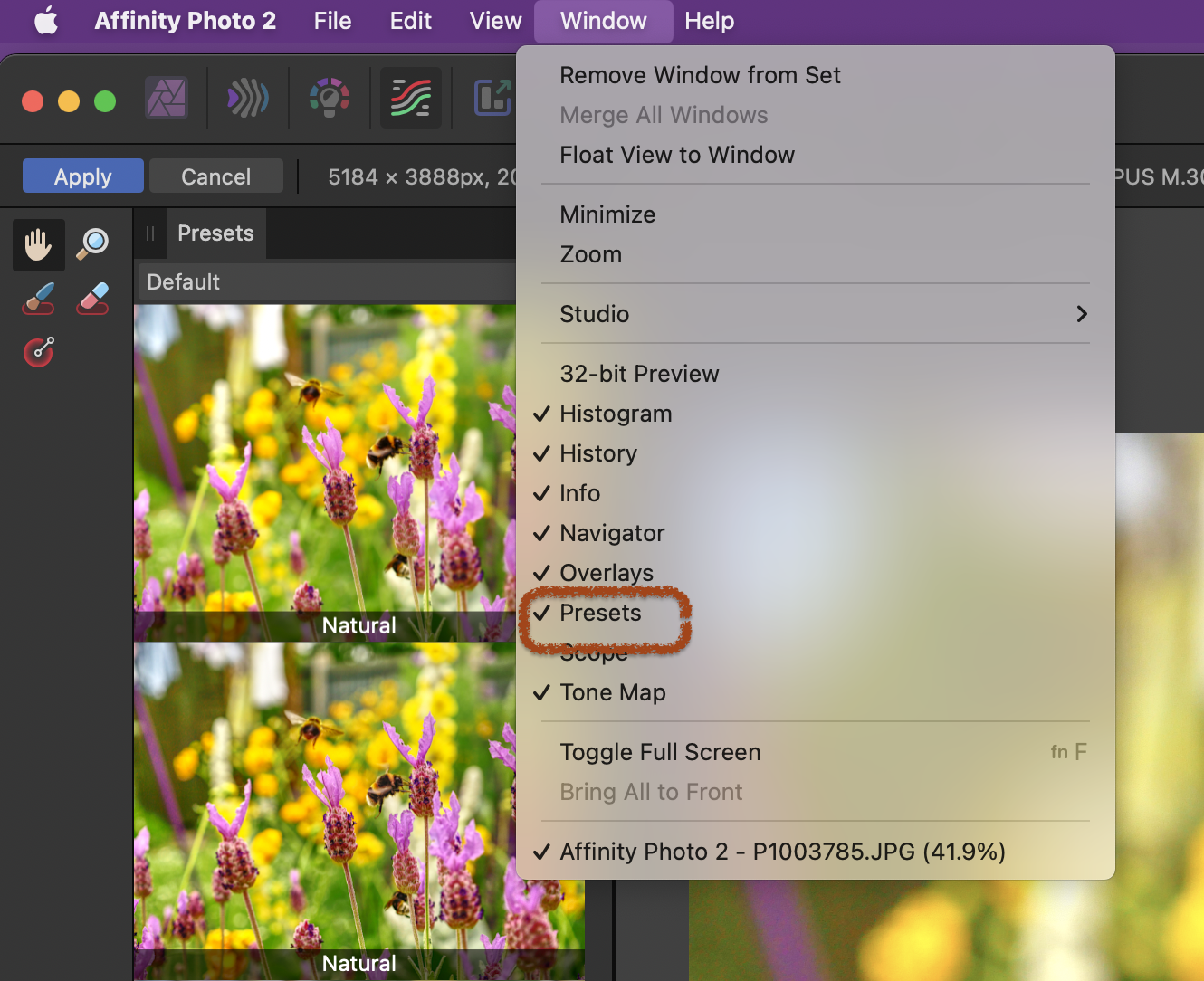Image resolution: width=1204 pixels, height=981 pixels.
Task: Open the Export Persona
Action: coord(492,98)
